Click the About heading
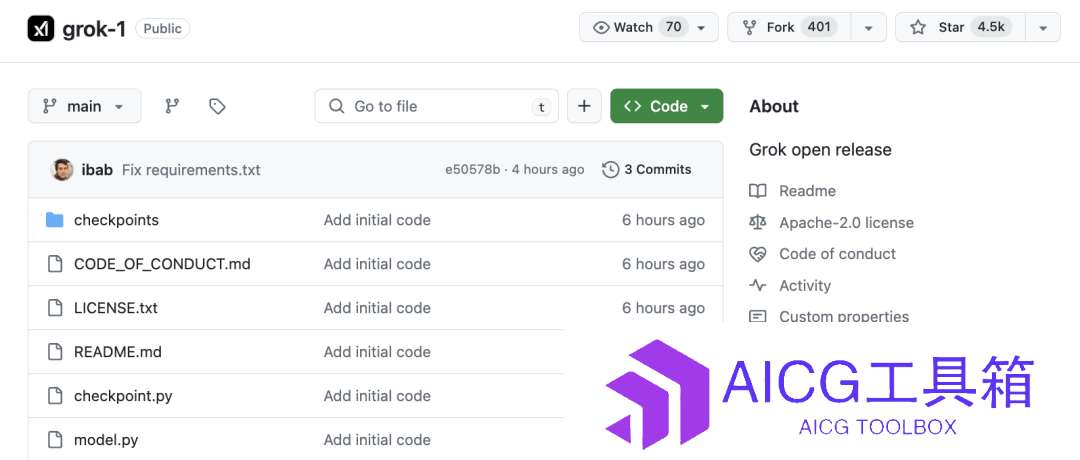Screen dimensions: 1080x460 [774, 106]
